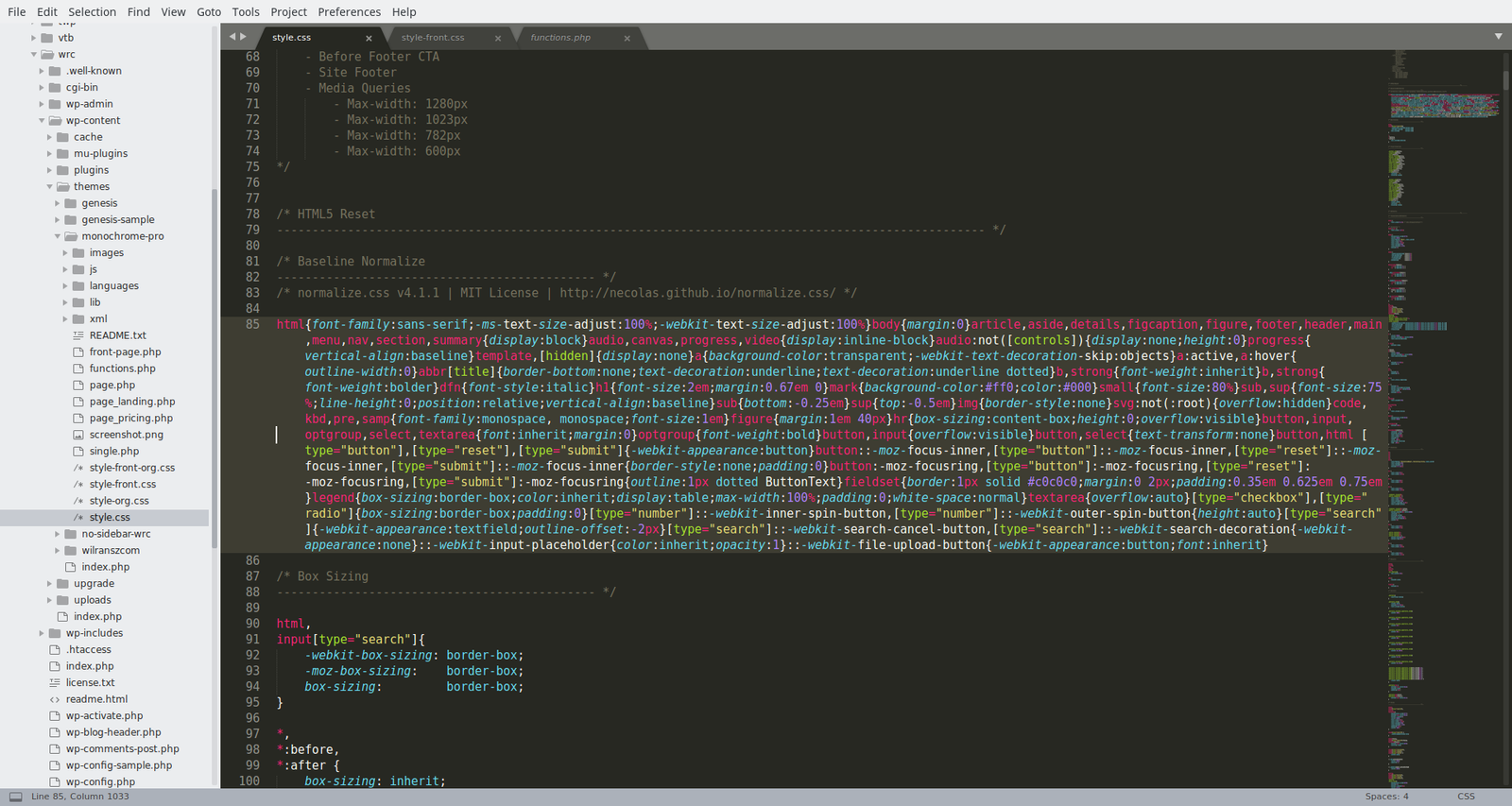Open functions.php in the sidebar

coord(122,369)
